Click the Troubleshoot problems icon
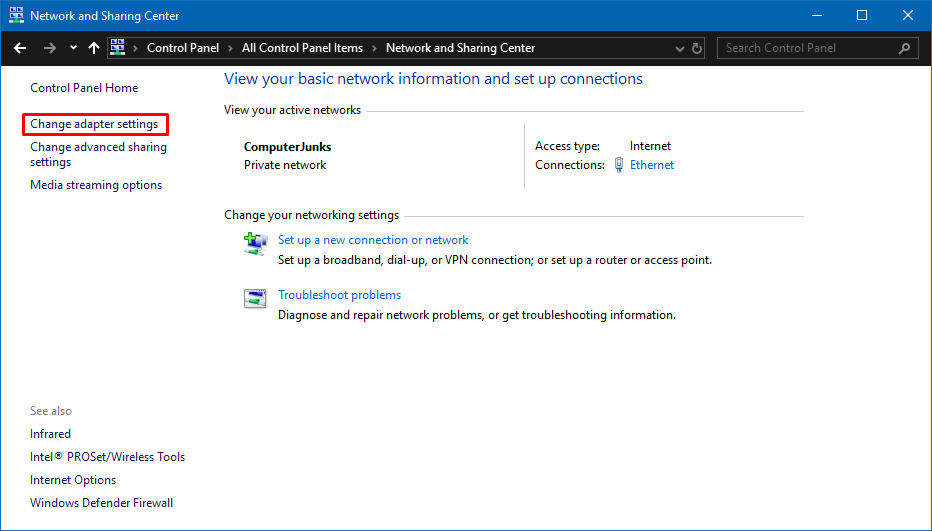Viewport: 932px width, 531px height. (x=256, y=298)
